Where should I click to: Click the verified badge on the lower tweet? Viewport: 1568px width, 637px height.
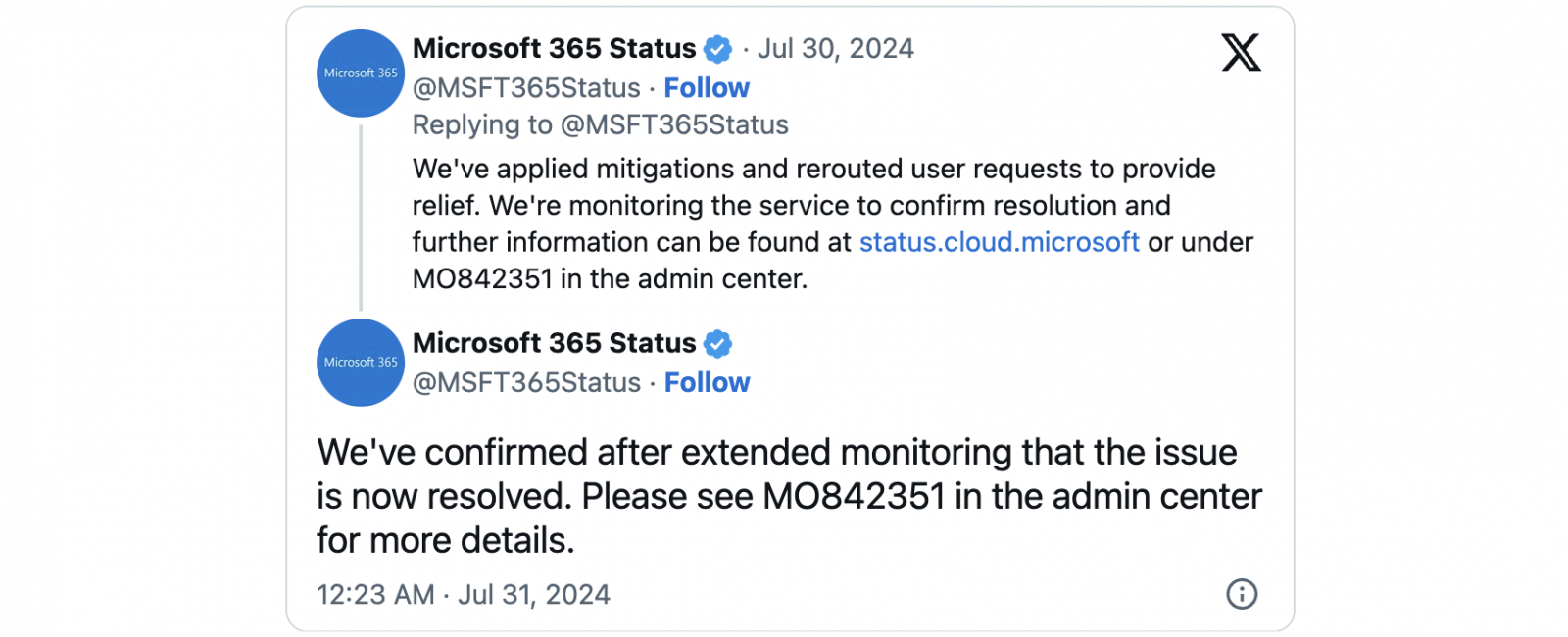click(718, 344)
